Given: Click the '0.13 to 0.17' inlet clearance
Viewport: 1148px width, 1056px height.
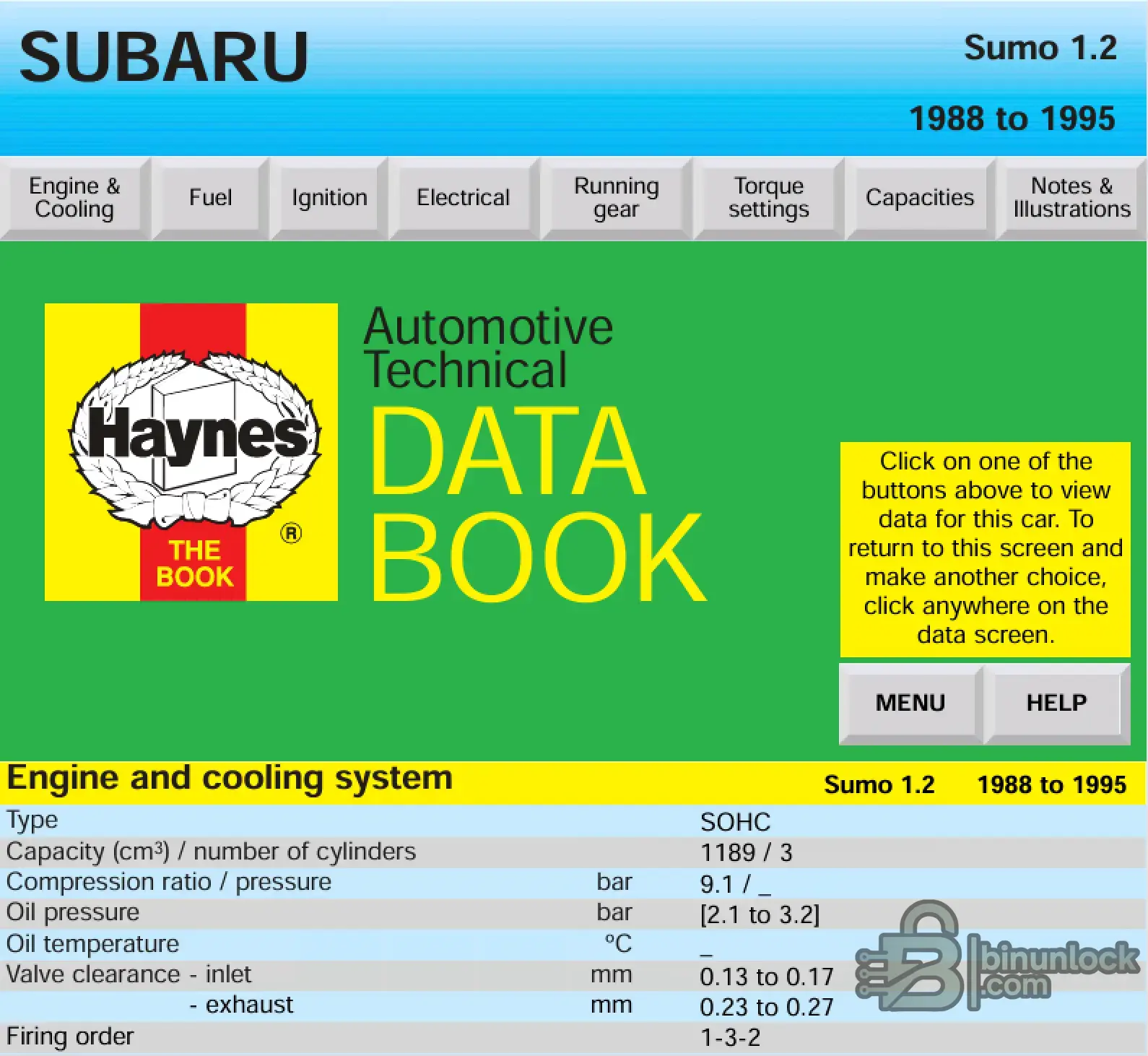Looking at the screenshot, I should [x=767, y=977].
